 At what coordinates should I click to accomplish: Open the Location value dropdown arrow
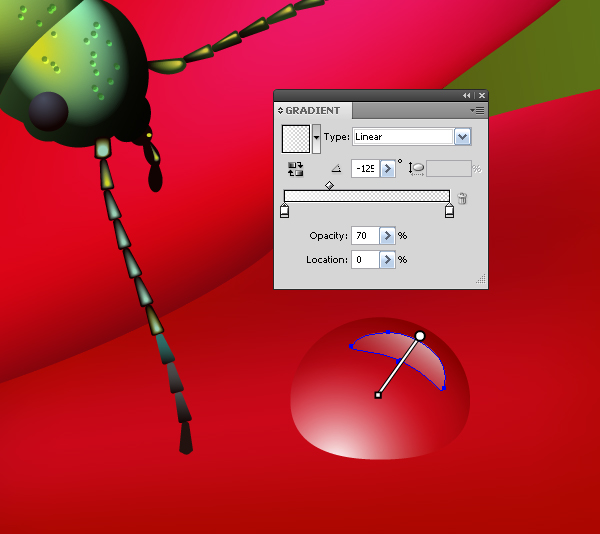tap(387, 260)
